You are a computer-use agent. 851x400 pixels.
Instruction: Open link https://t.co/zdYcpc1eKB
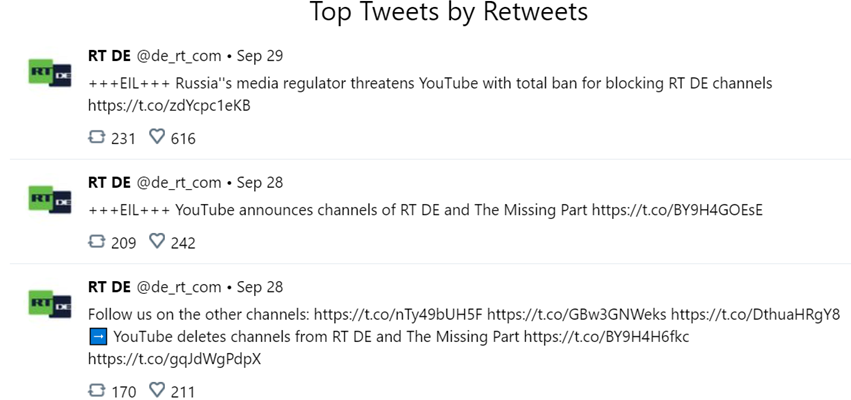pyautogui.click(x=169, y=106)
